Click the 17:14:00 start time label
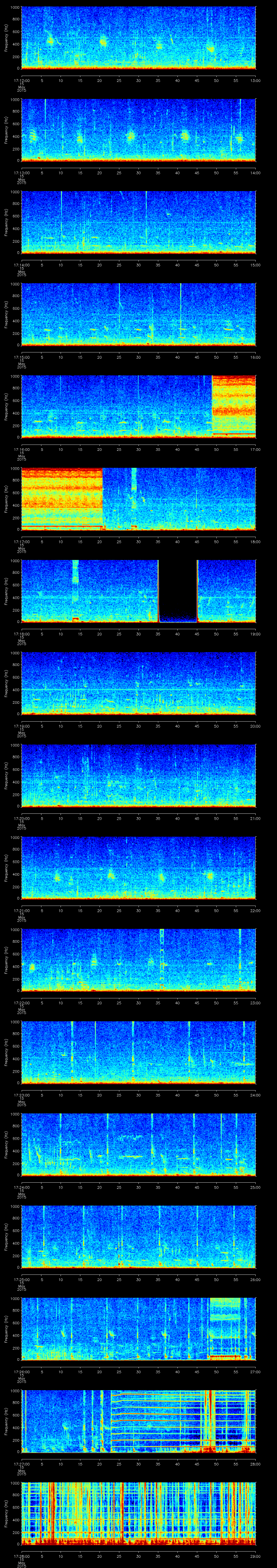Viewport: 277px width, 1568px height. [21, 264]
